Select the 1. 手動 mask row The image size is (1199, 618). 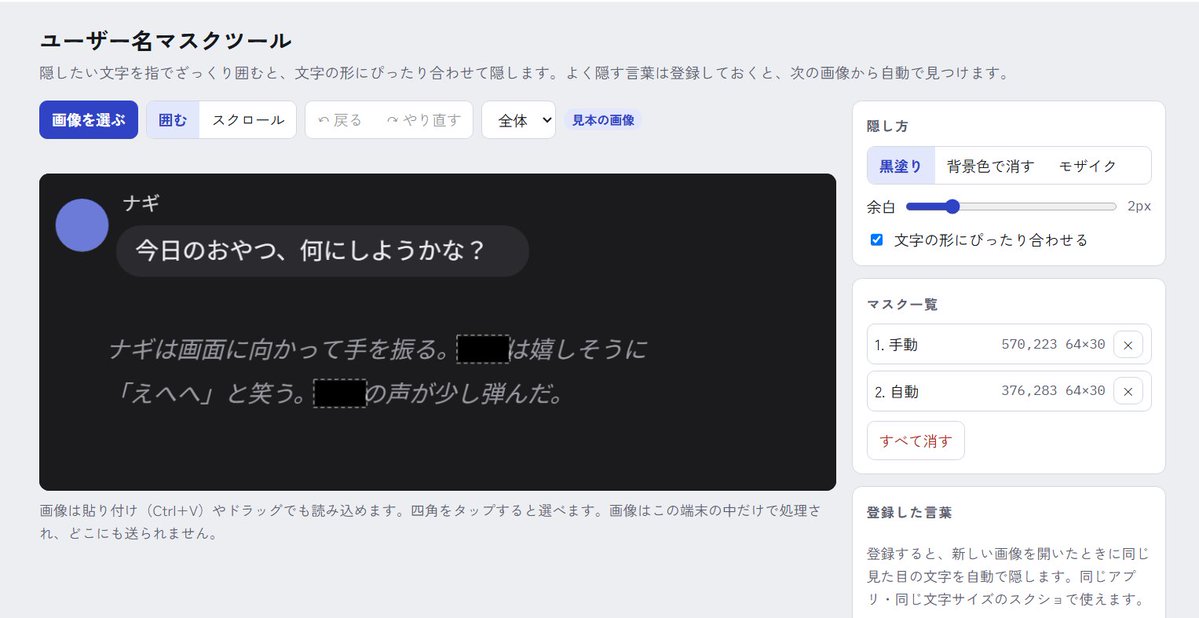(1009, 344)
